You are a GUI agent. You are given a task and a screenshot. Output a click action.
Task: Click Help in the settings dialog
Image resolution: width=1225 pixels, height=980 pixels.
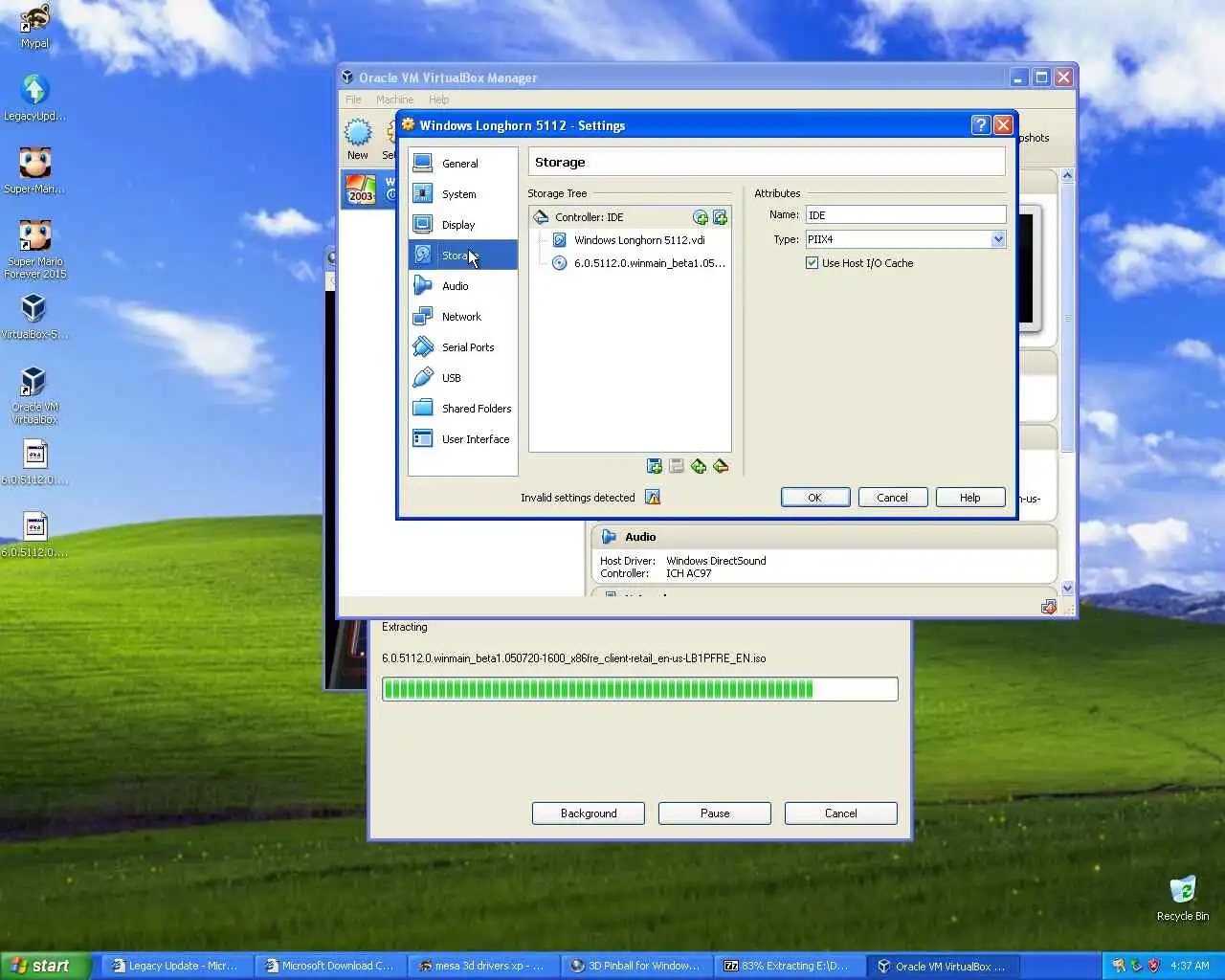click(969, 498)
